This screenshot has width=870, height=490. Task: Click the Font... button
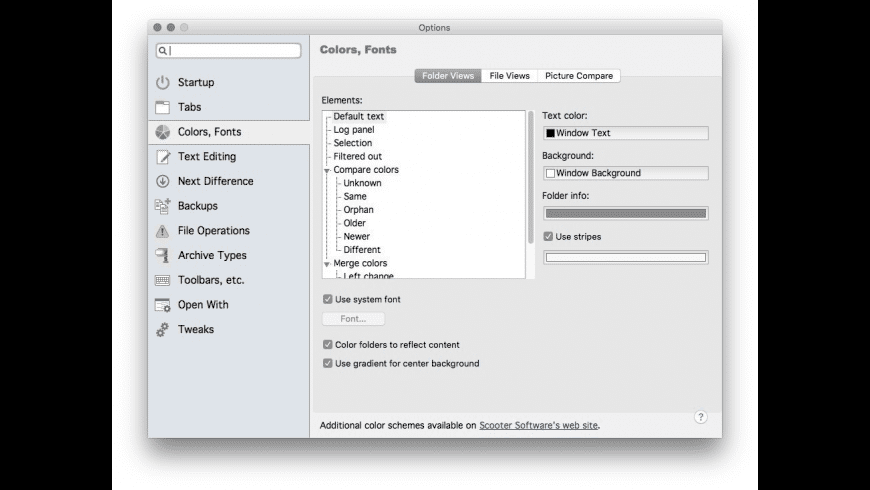point(353,319)
